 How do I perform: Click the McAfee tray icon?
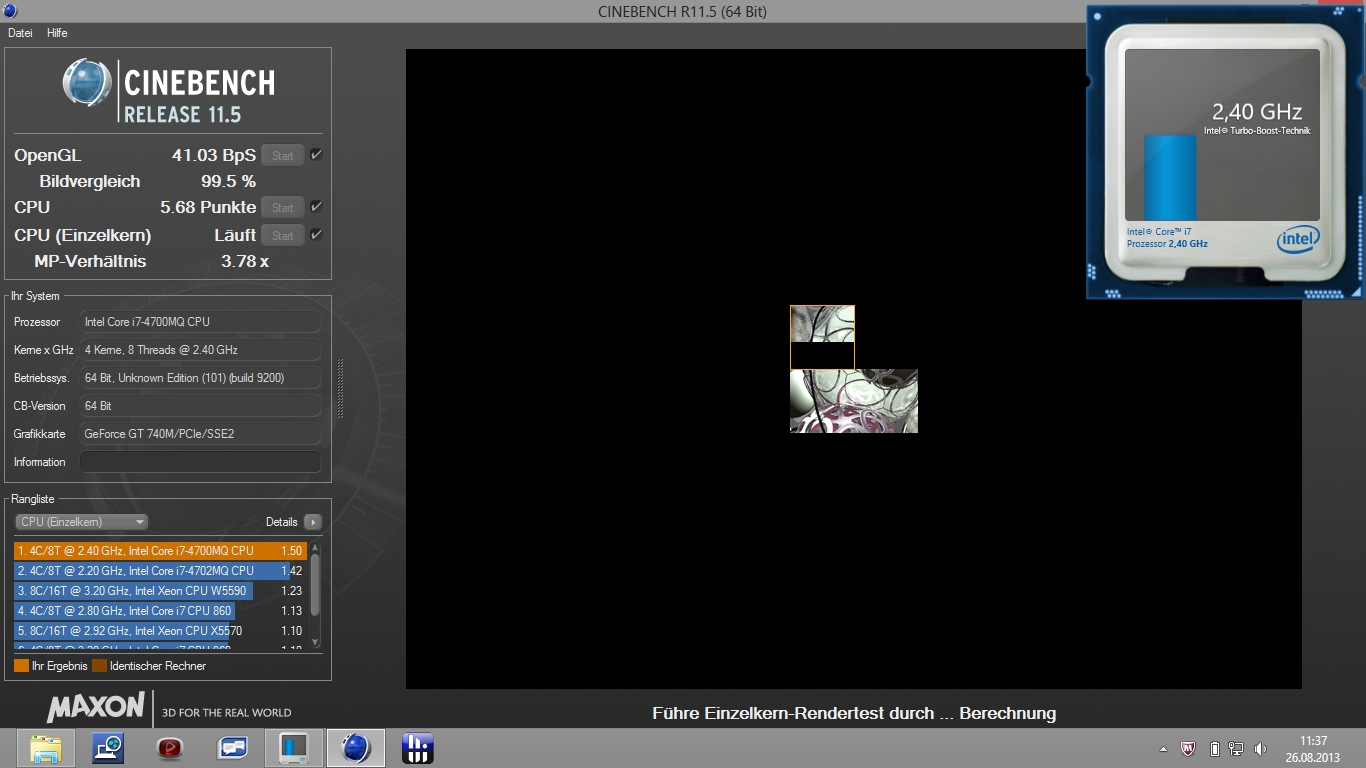pyautogui.click(x=1188, y=749)
